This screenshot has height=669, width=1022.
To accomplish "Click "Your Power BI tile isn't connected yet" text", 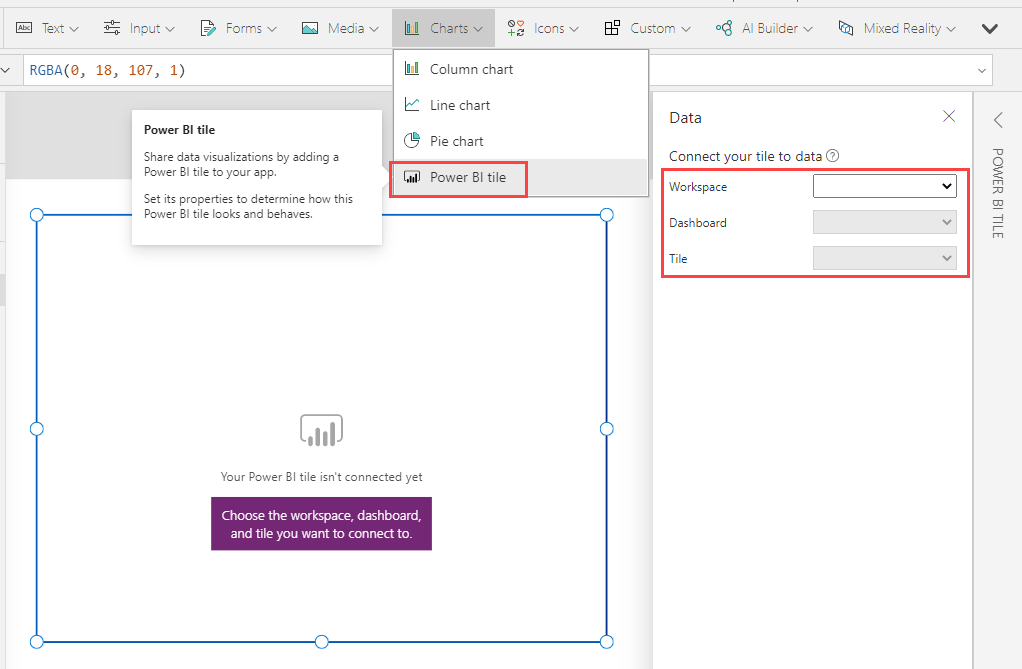I will [x=321, y=477].
